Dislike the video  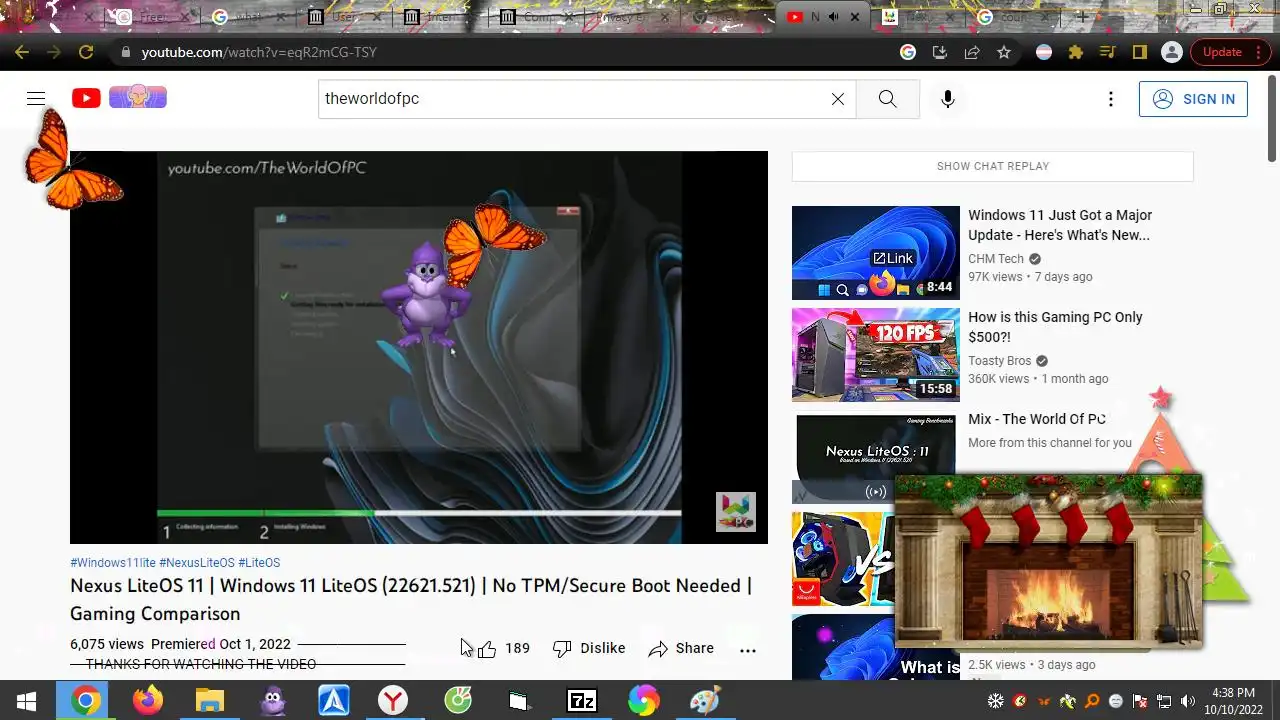[589, 648]
